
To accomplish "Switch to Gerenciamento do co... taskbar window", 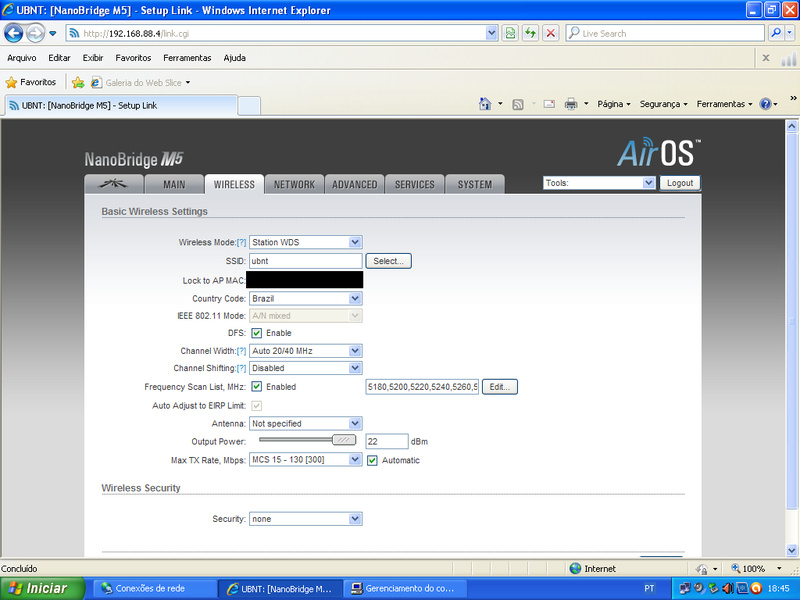I will (x=406, y=589).
